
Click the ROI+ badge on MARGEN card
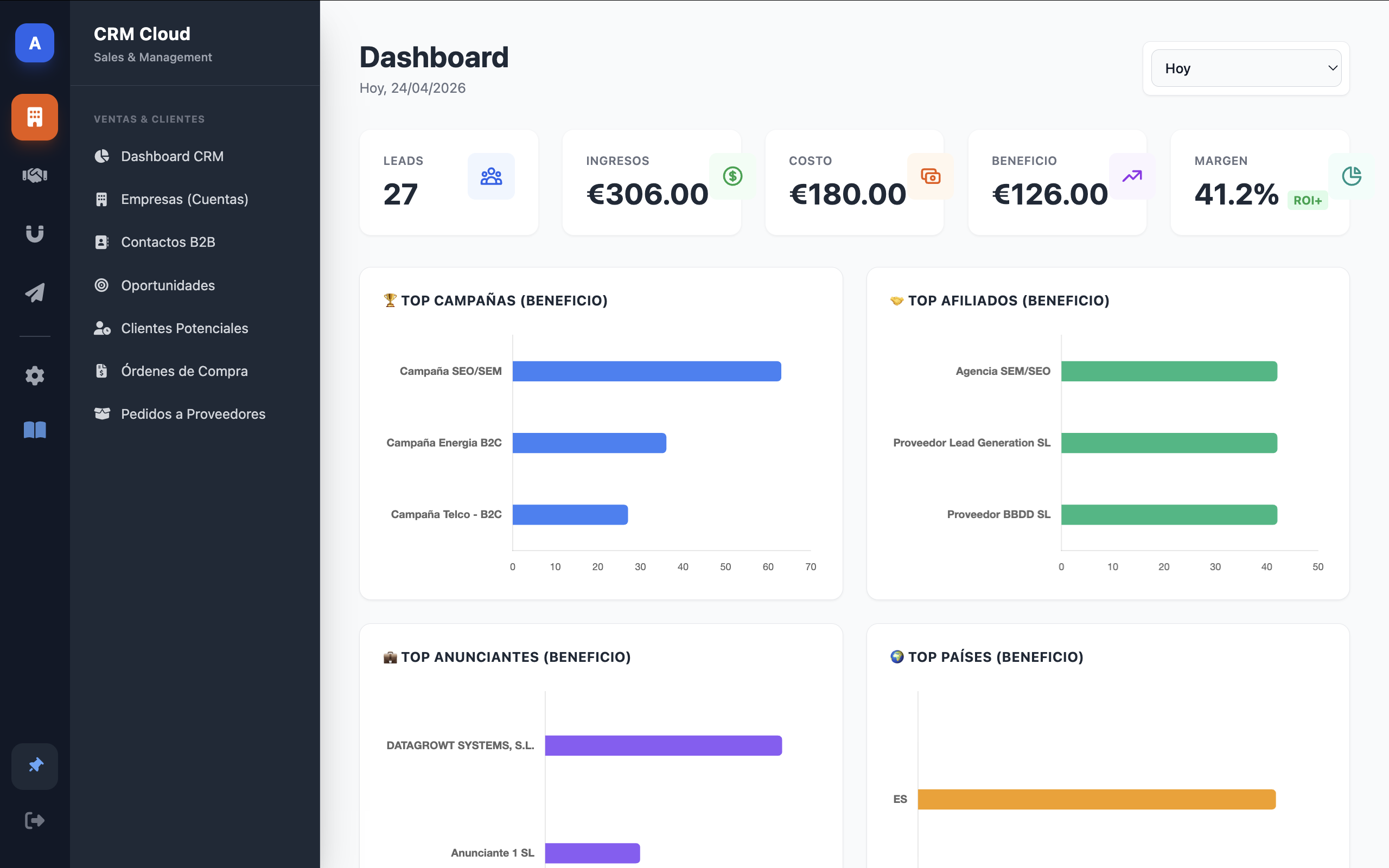tap(1308, 200)
